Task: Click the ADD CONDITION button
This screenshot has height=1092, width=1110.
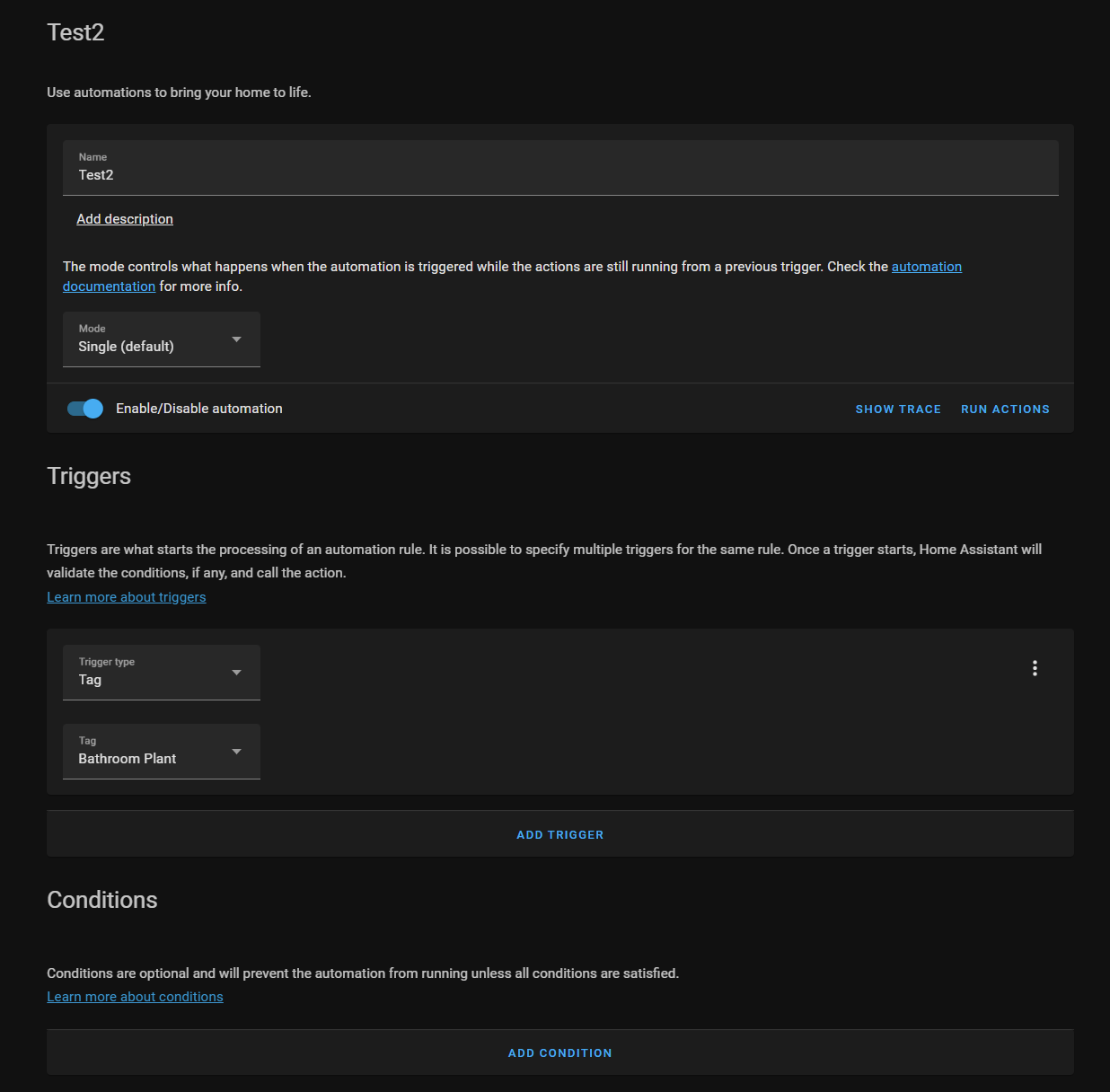Action: (560, 1052)
